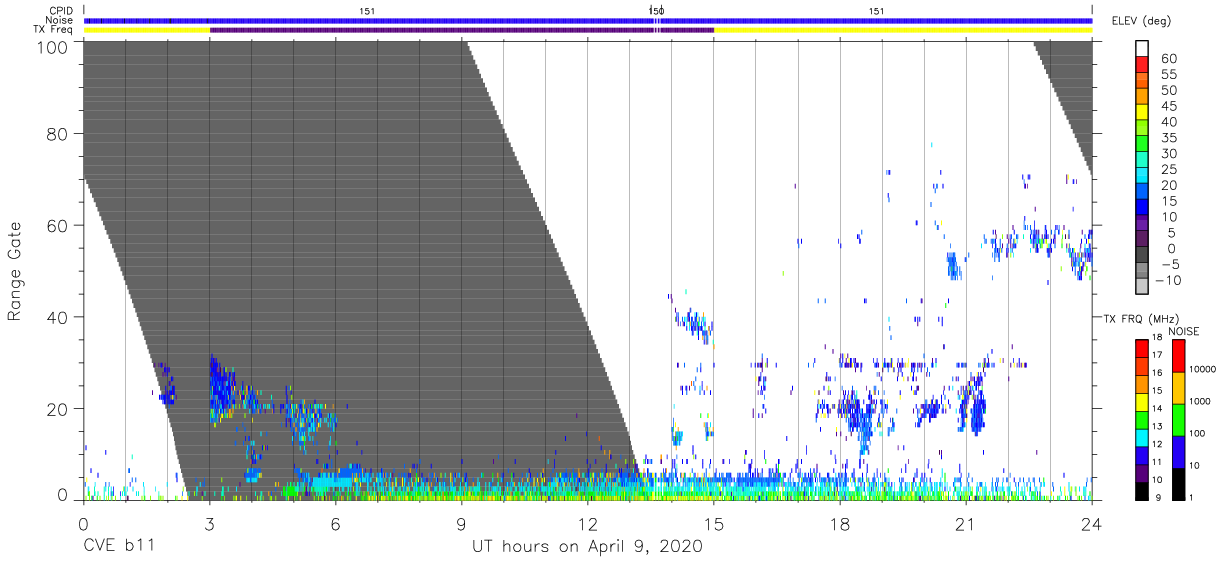Click the green NOISE segment between 1000 and 100
Image resolution: width=1228 pixels, height=567 pixels.
pos(1179,419)
